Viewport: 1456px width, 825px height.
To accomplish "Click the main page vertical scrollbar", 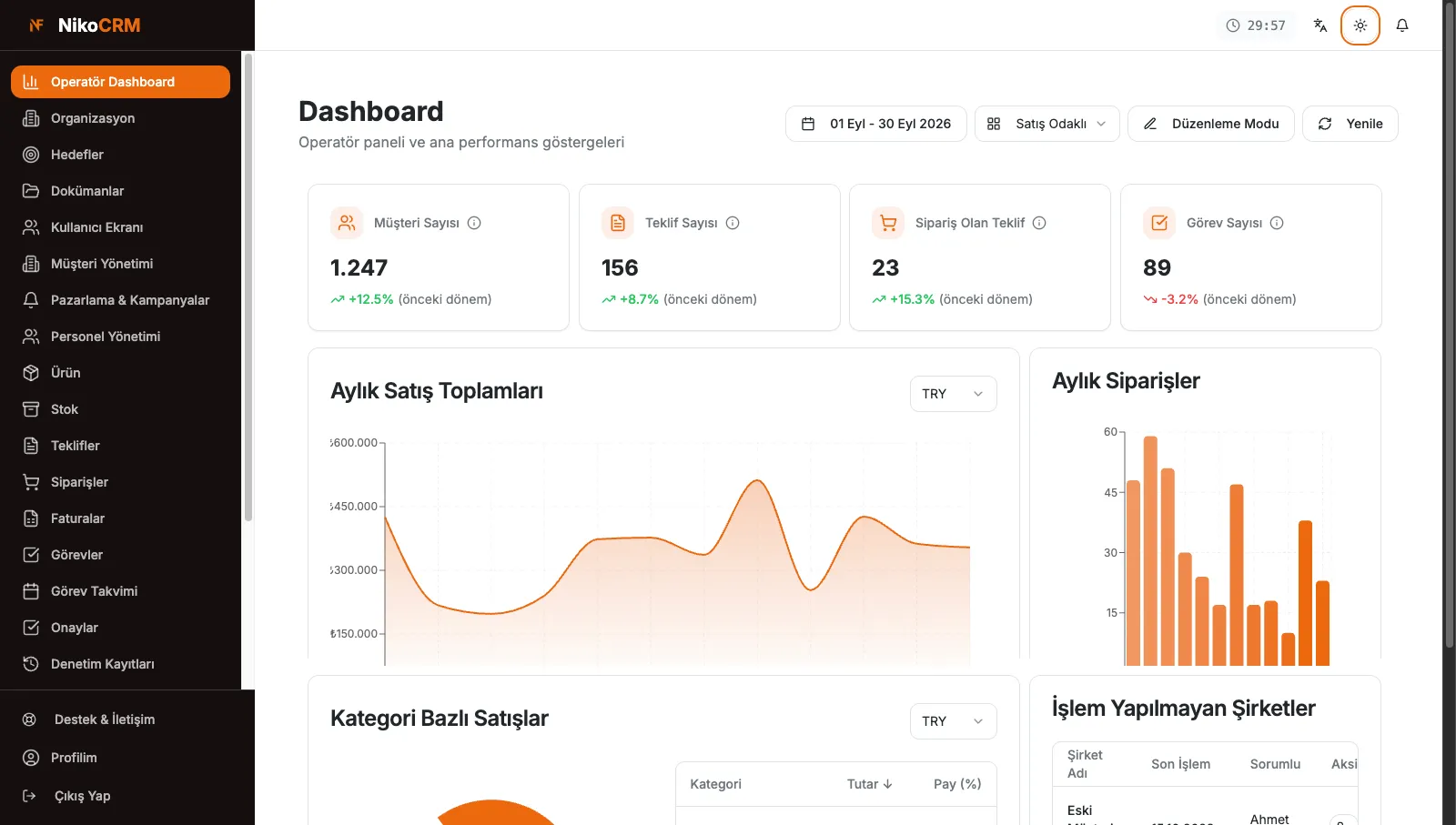I will [1450, 324].
